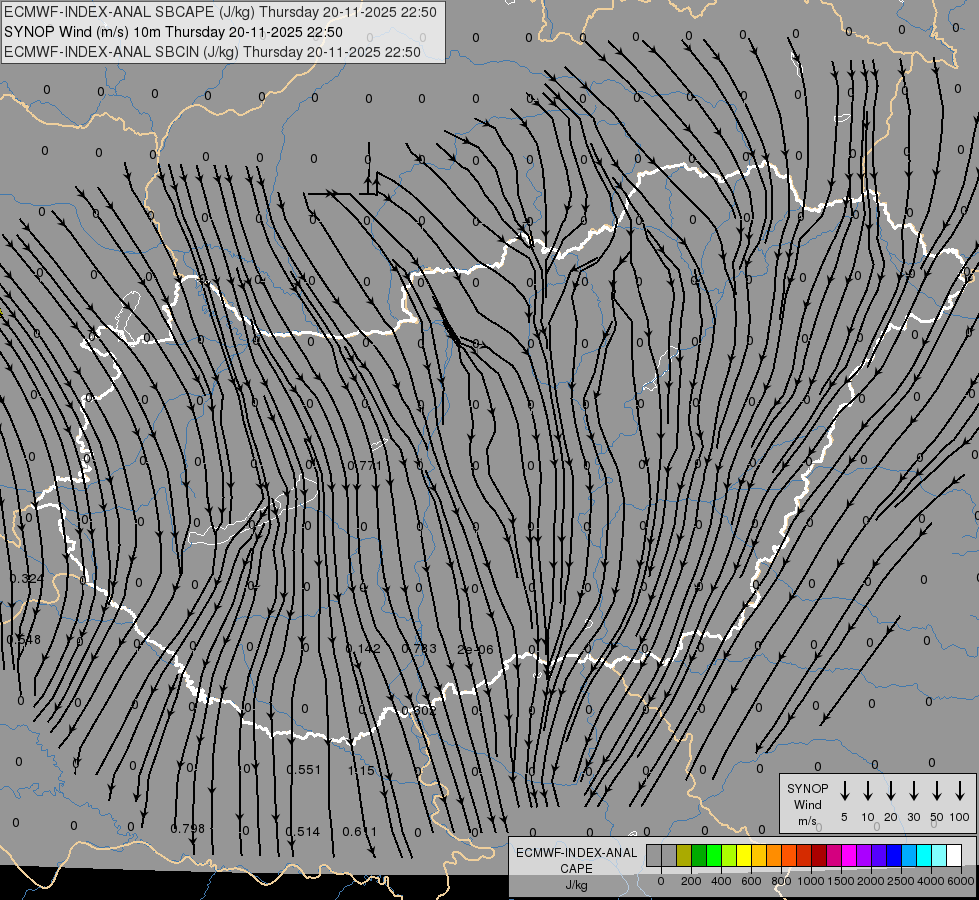Click the 200 tick label on CAPE scale
Image resolution: width=979 pixels, height=900 pixels.
pyautogui.click(x=691, y=881)
